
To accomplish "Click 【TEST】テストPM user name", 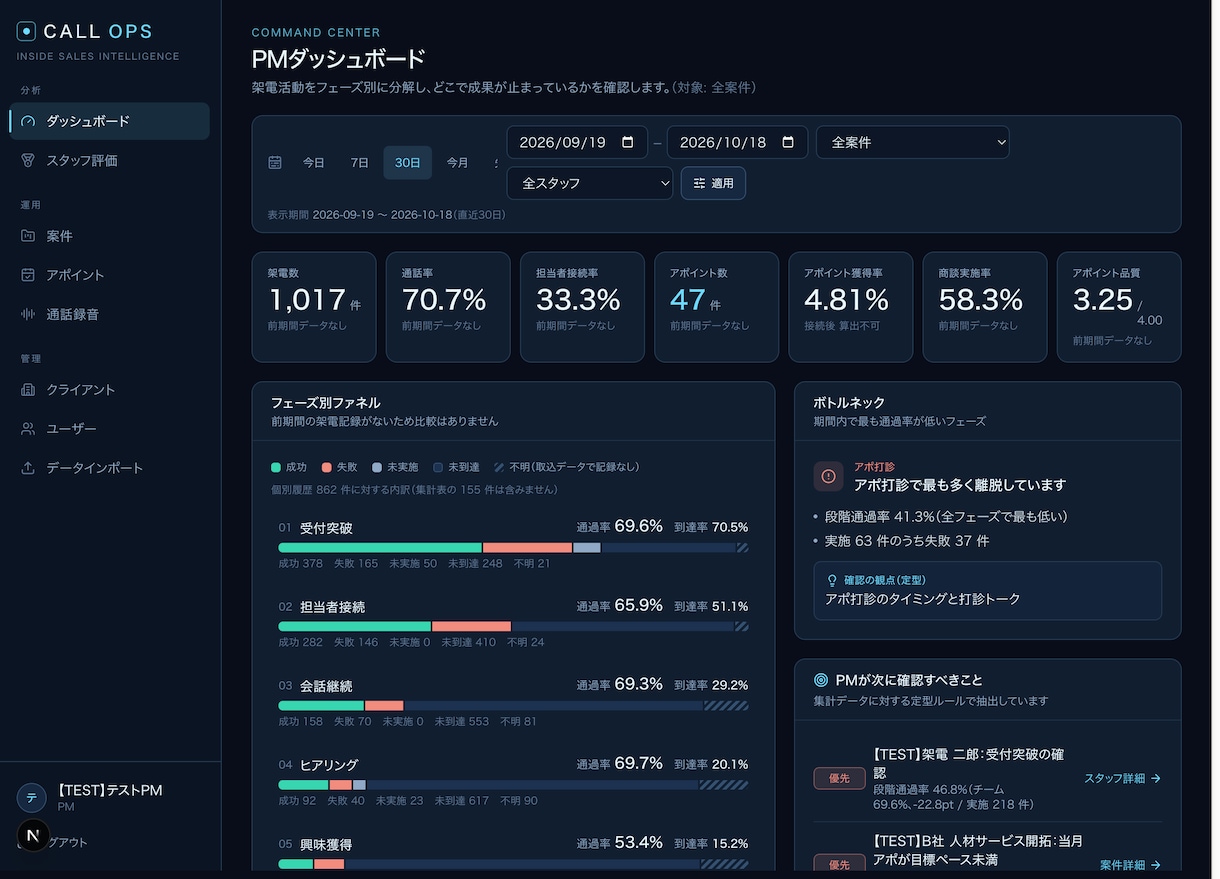I will point(110,790).
